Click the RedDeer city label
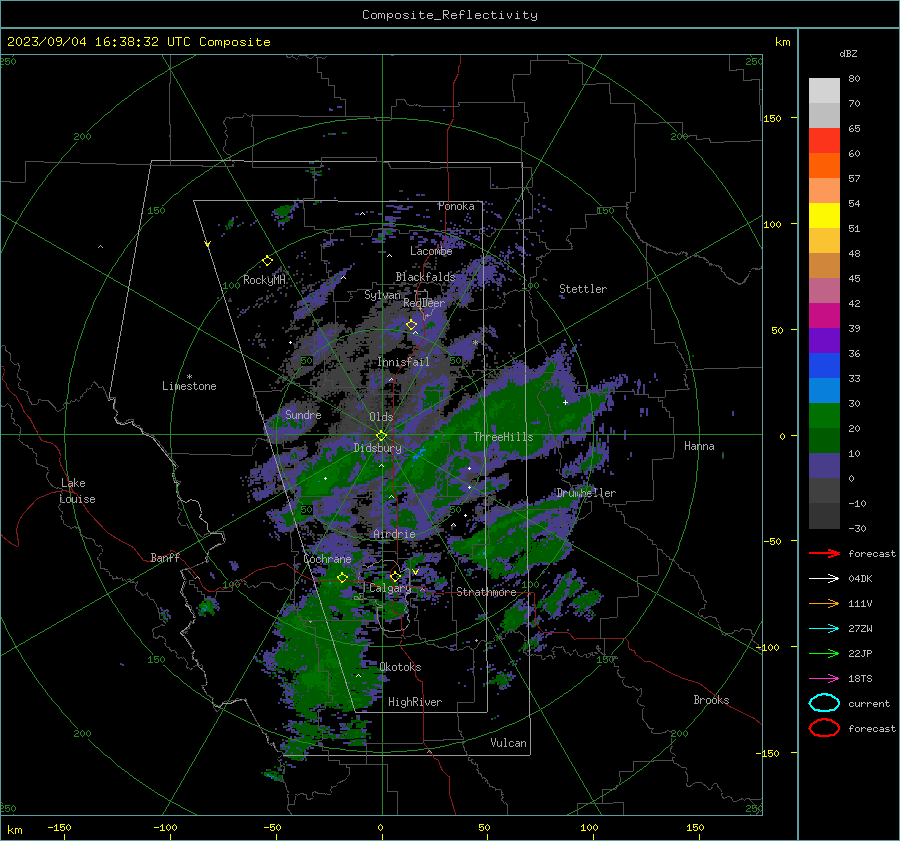This screenshot has height=841, width=900. 424,303
